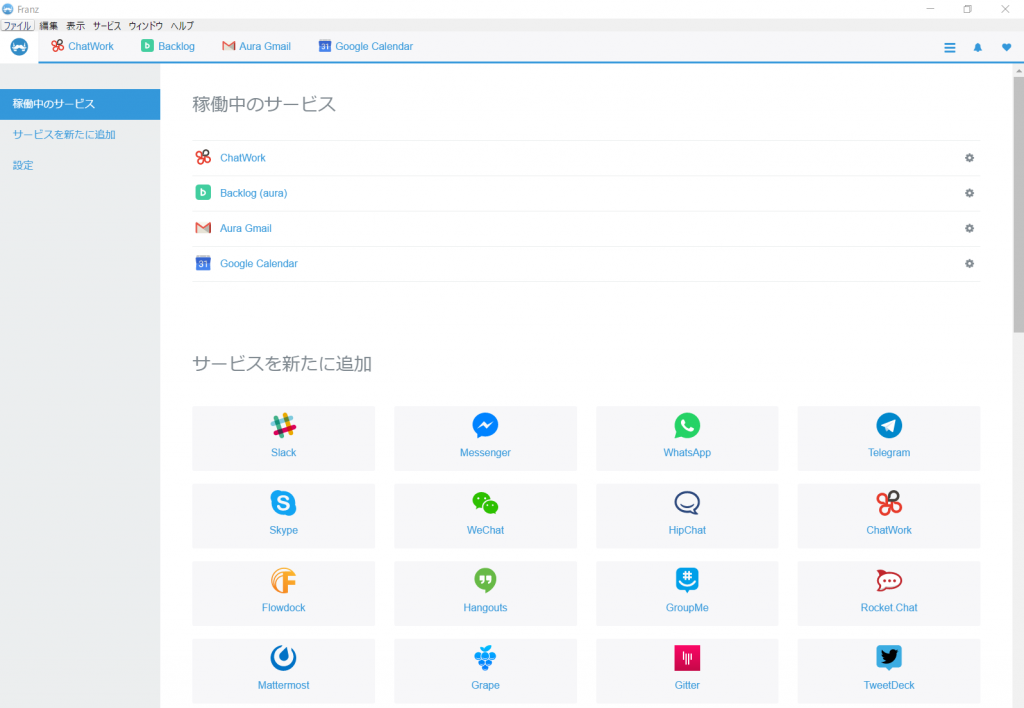1024x708 pixels.
Task: Click the heart icon in the top bar
Action: [1006, 47]
